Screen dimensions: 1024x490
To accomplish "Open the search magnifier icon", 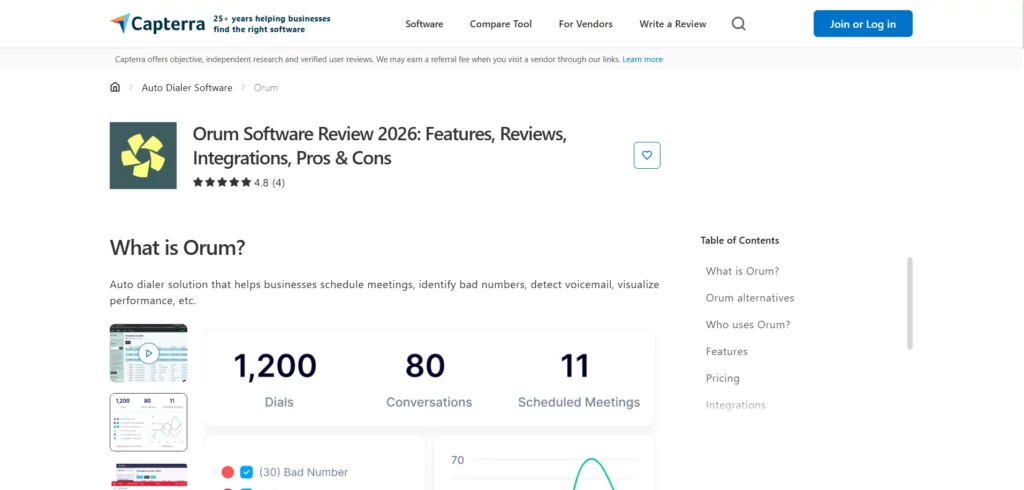I will coord(739,24).
